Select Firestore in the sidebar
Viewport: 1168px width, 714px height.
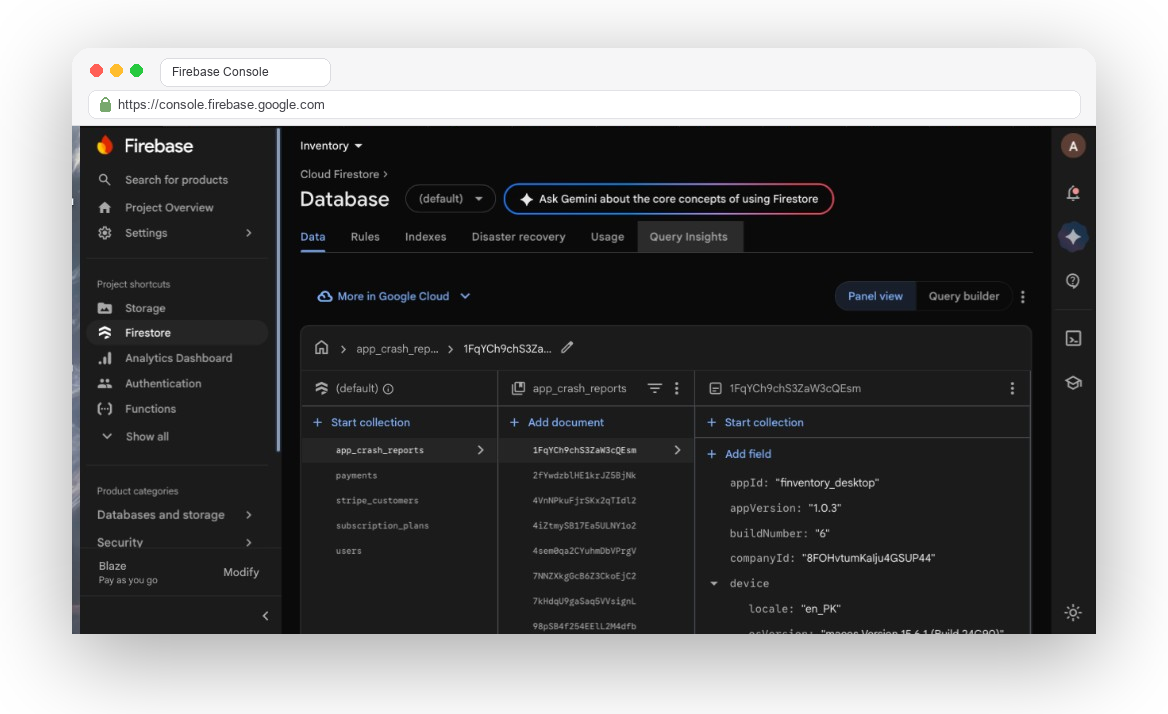tap(177, 333)
